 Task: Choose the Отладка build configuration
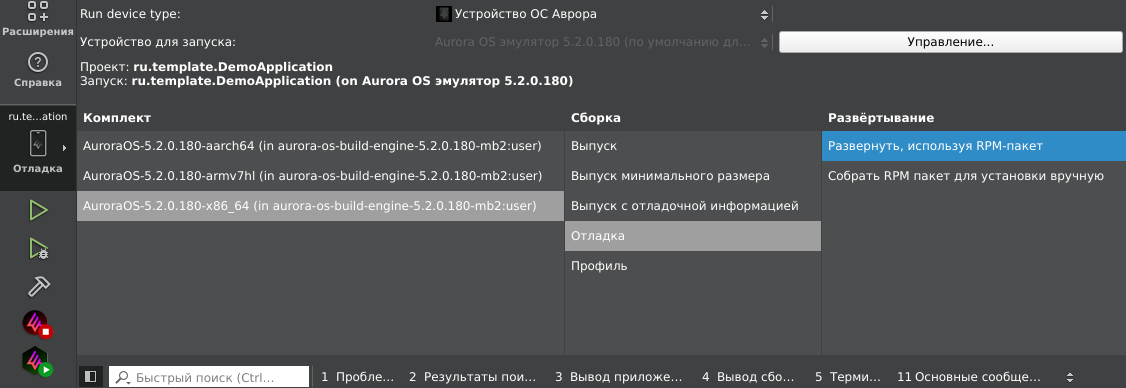[x=693, y=236]
